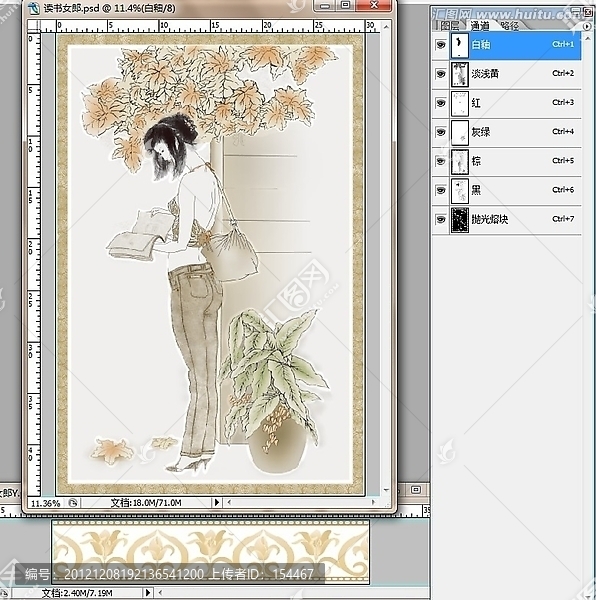Click the 淡浅黄 channel thumbnail

459,74
